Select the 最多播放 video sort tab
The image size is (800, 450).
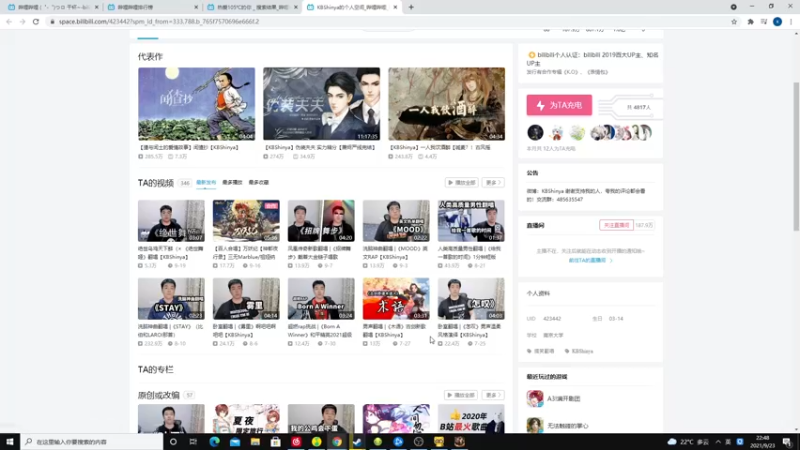click(x=232, y=183)
